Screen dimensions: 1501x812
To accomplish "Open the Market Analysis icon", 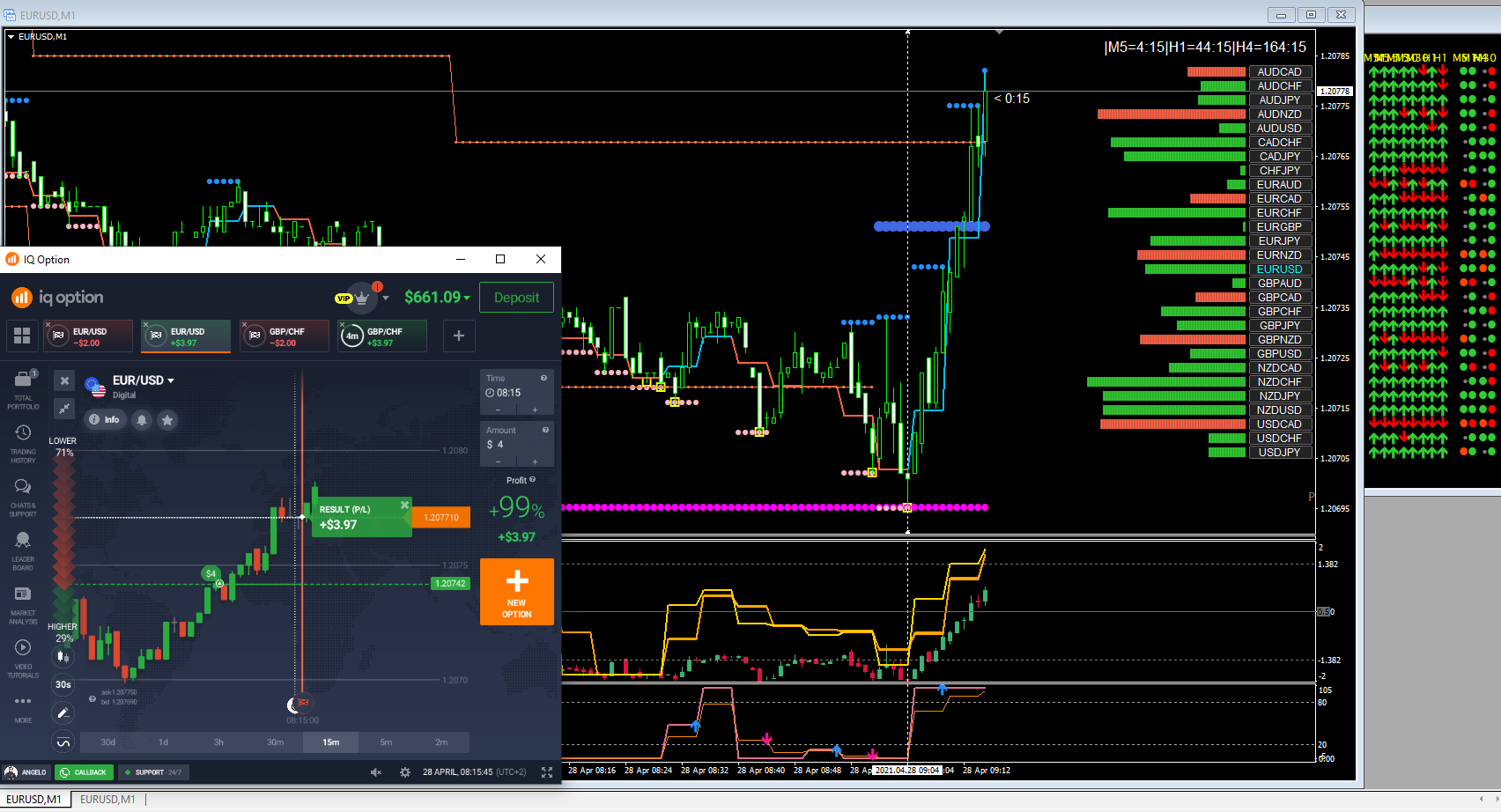I will point(23,594).
